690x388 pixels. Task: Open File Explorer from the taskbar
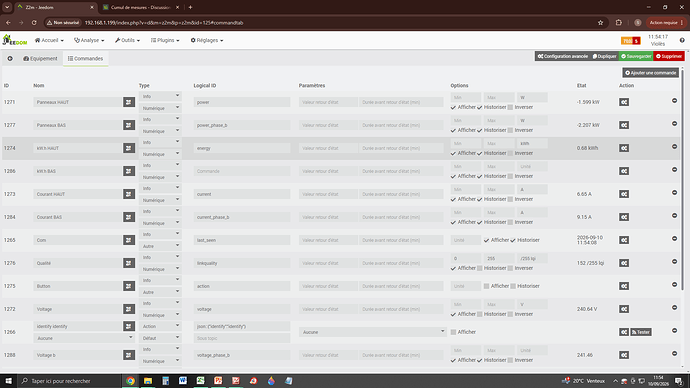tap(148, 381)
